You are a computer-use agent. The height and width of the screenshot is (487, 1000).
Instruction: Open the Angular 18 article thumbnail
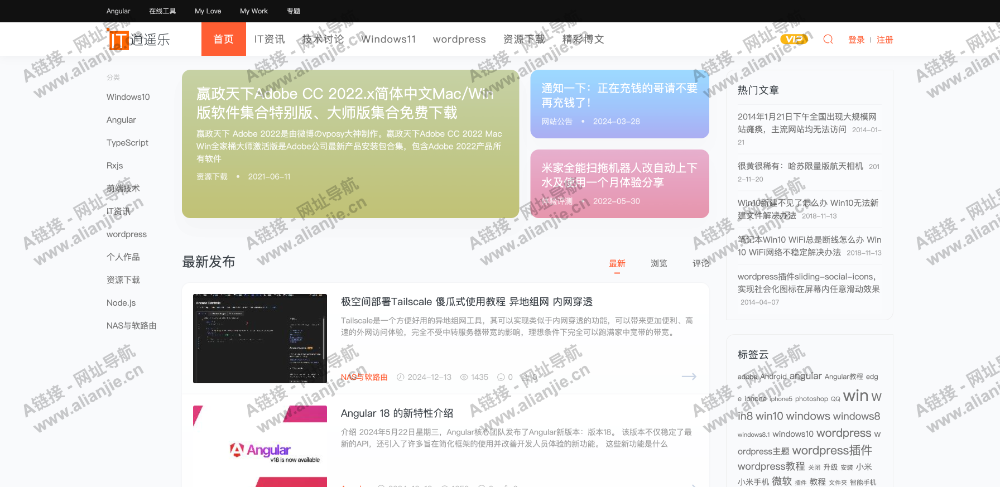pos(260,446)
